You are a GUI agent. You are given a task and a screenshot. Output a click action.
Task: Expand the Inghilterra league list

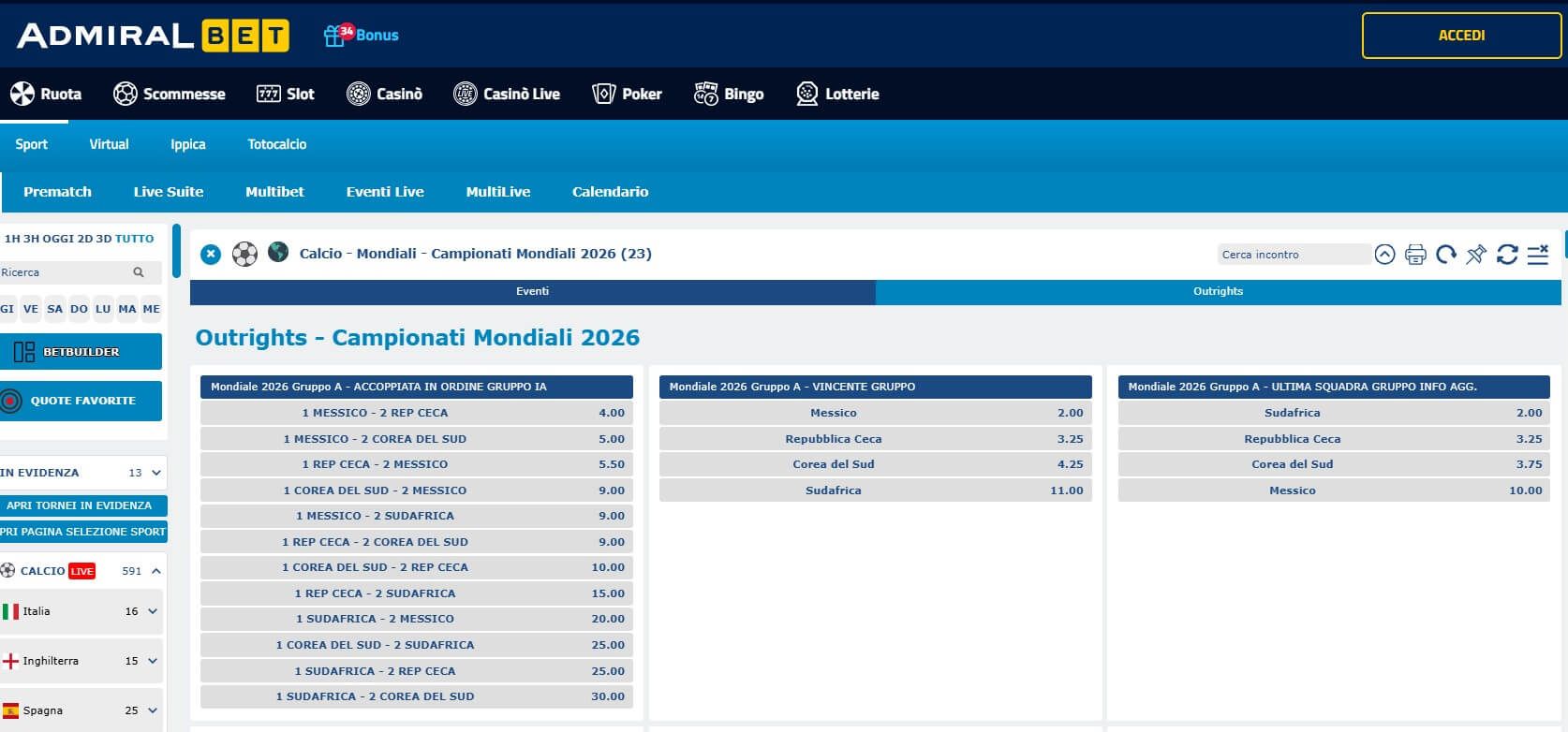(x=153, y=661)
